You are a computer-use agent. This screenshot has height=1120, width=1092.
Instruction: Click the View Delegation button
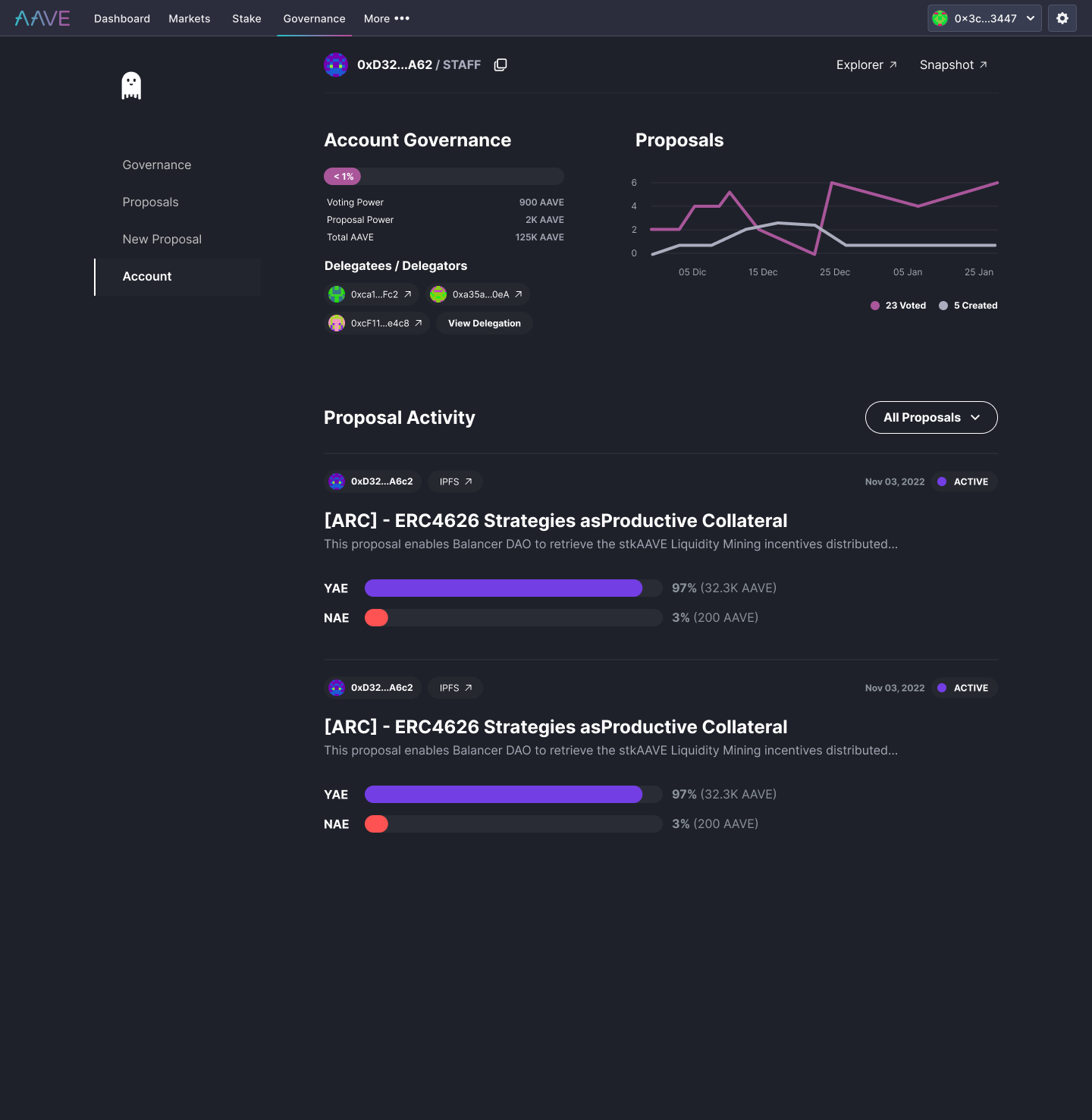(485, 323)
